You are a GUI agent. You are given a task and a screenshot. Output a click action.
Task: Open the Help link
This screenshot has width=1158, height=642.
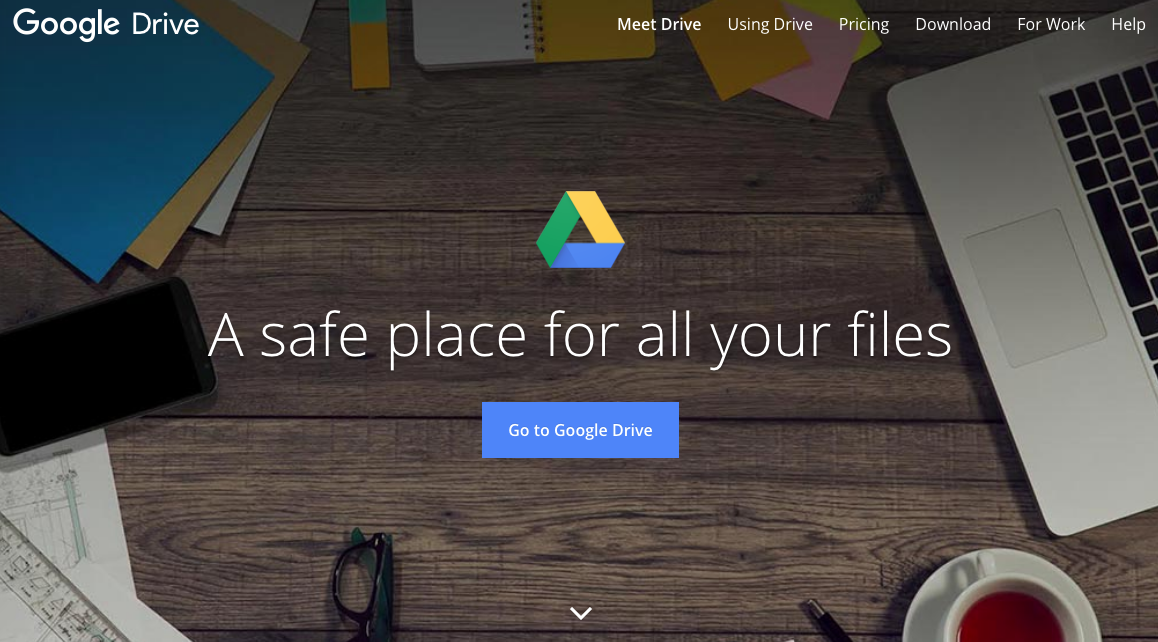tap(1128, 24)
